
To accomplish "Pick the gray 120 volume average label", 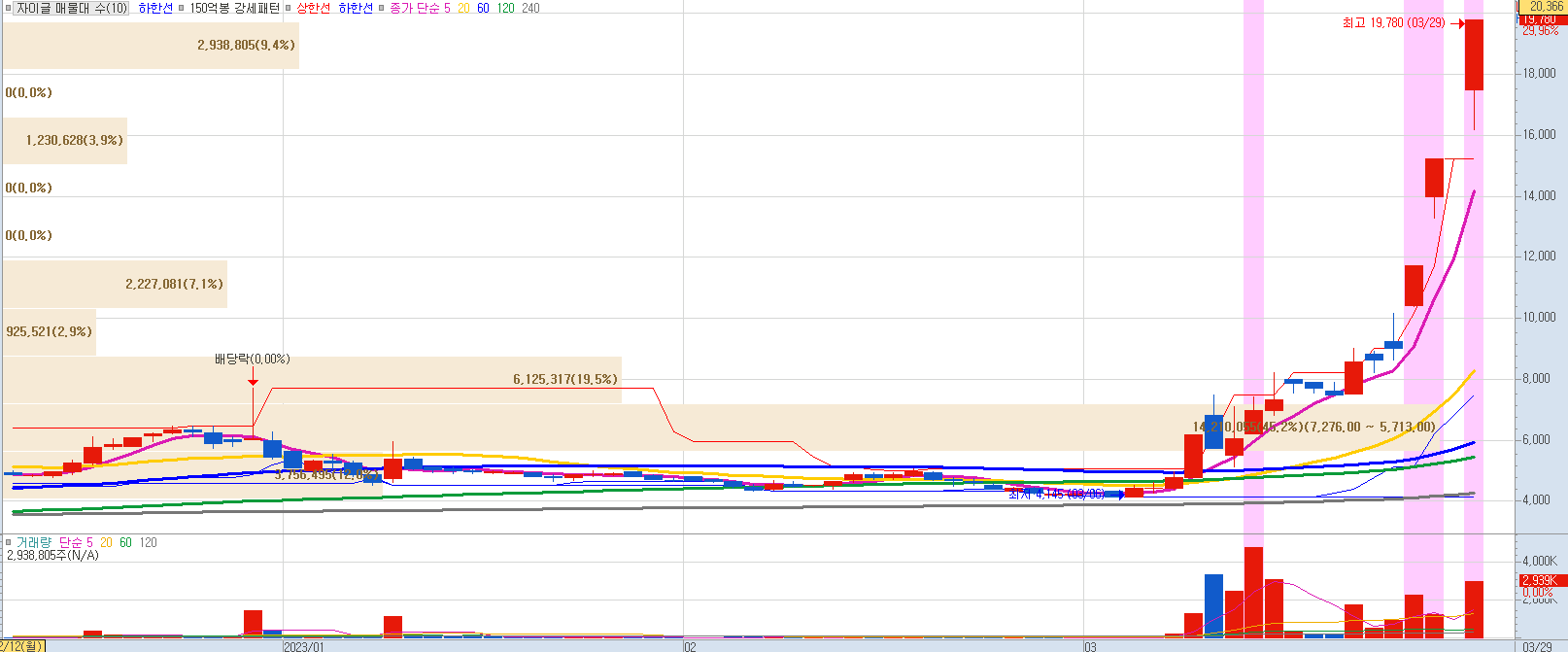I will pos(148,542).
